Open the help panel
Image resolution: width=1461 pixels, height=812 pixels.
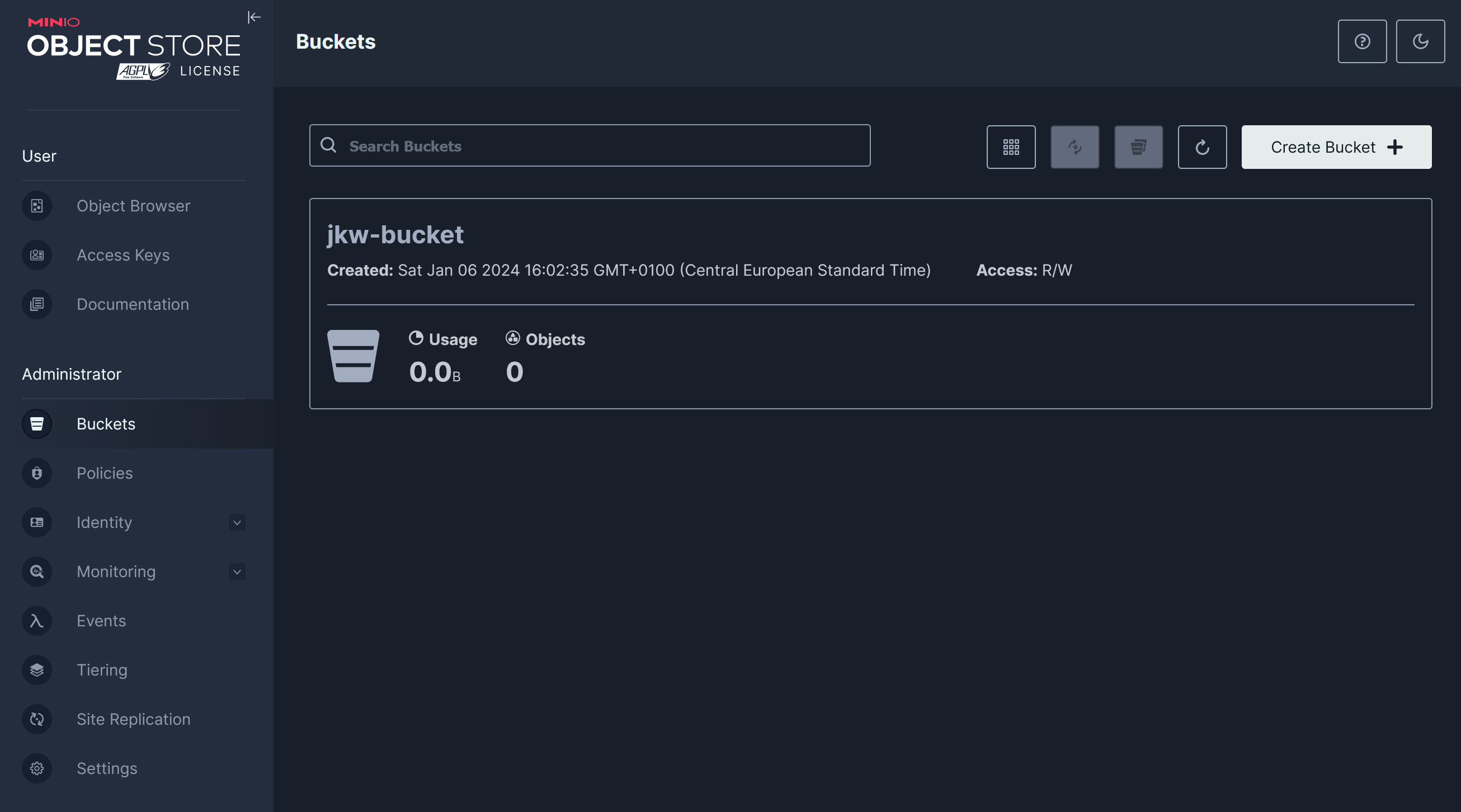pos(1362,41)
